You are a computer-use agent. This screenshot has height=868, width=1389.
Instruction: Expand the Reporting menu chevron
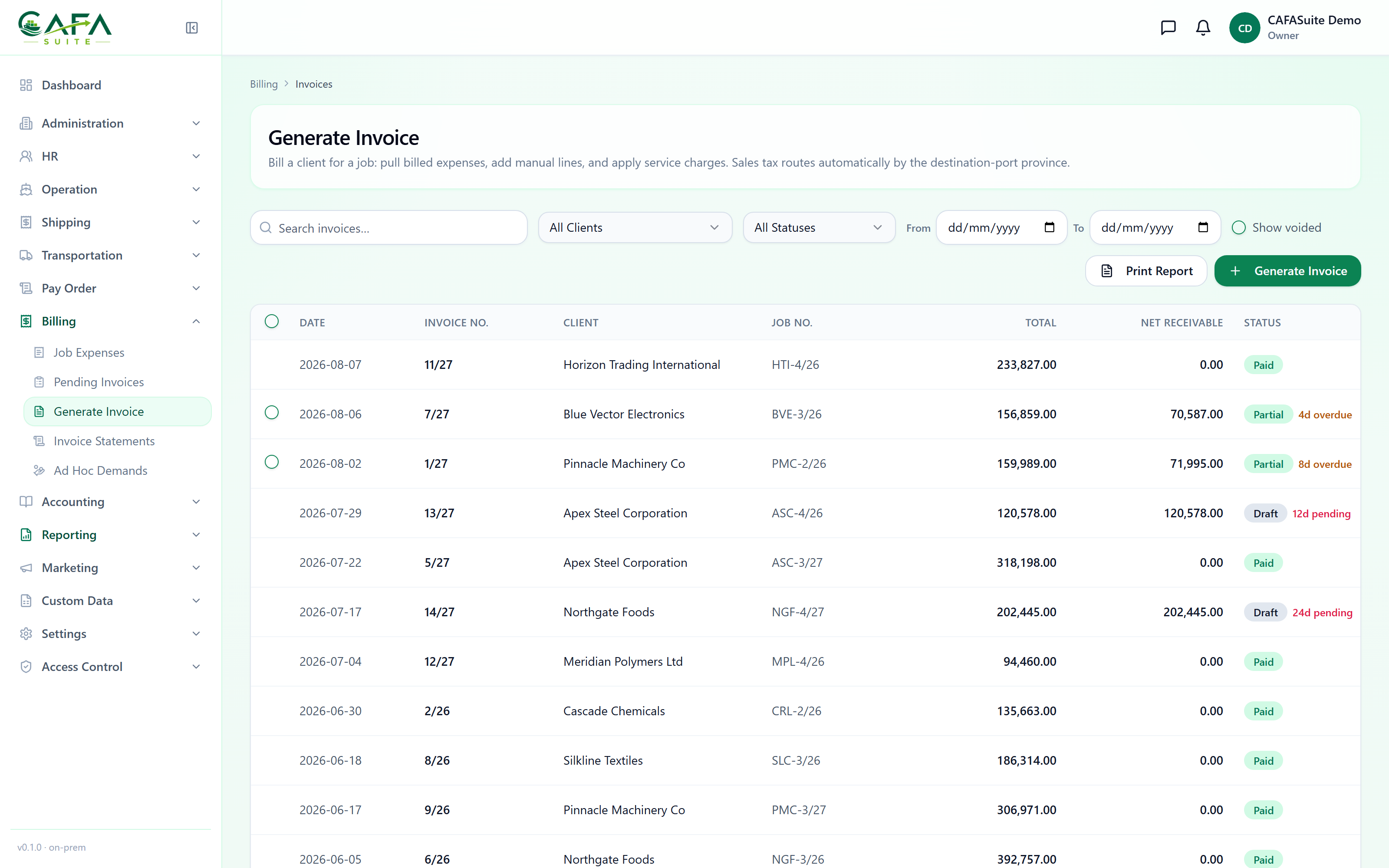point(196,535)
